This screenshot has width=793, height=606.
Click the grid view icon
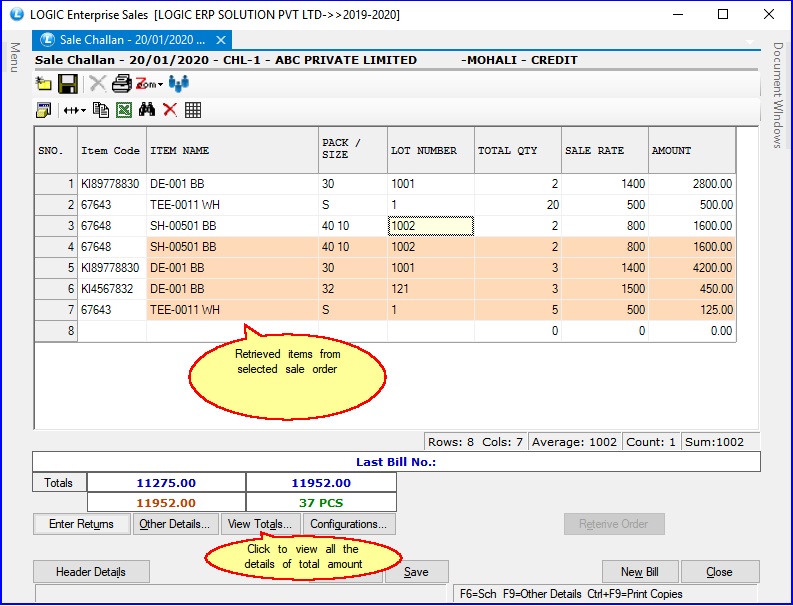coord(193,110)
